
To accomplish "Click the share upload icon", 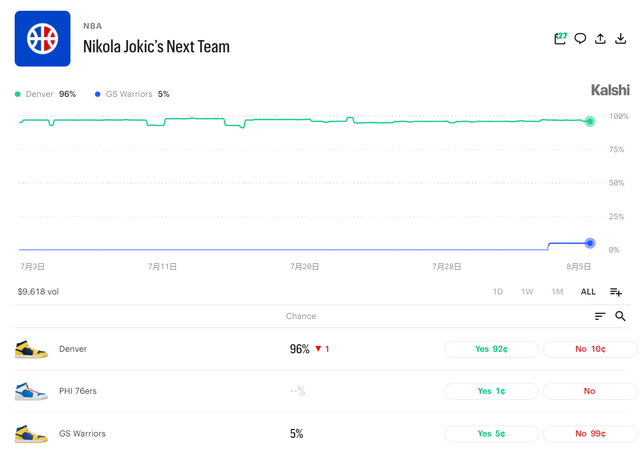I will (600, 38).
